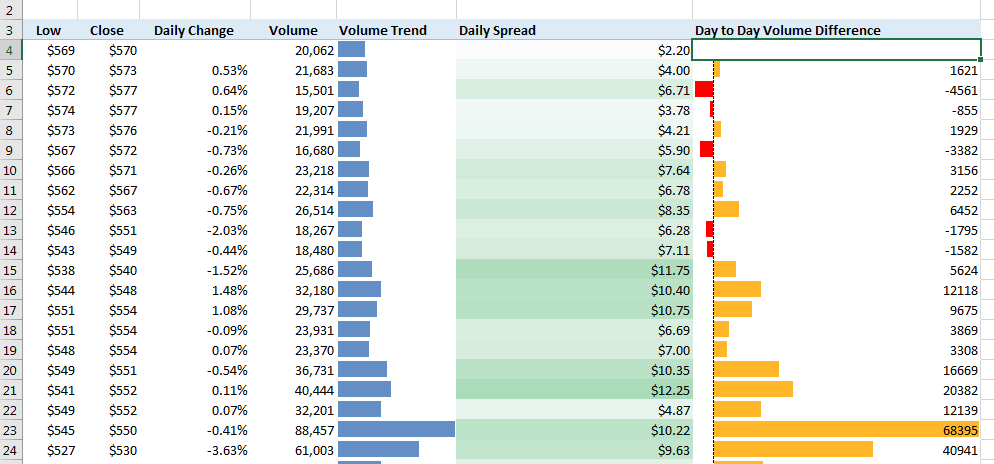Click volume cell 88,457

coord(294,430)
